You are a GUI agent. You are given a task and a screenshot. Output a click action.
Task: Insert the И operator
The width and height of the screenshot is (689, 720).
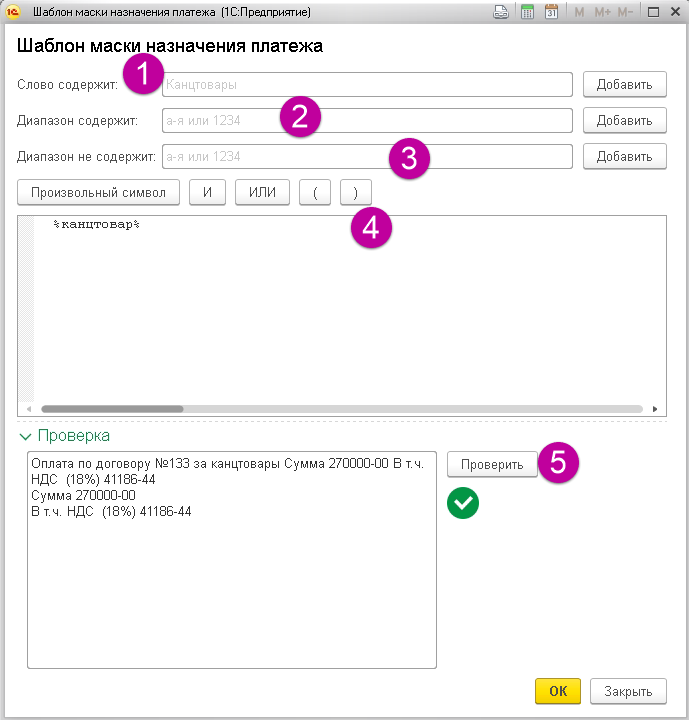[207, 192]
